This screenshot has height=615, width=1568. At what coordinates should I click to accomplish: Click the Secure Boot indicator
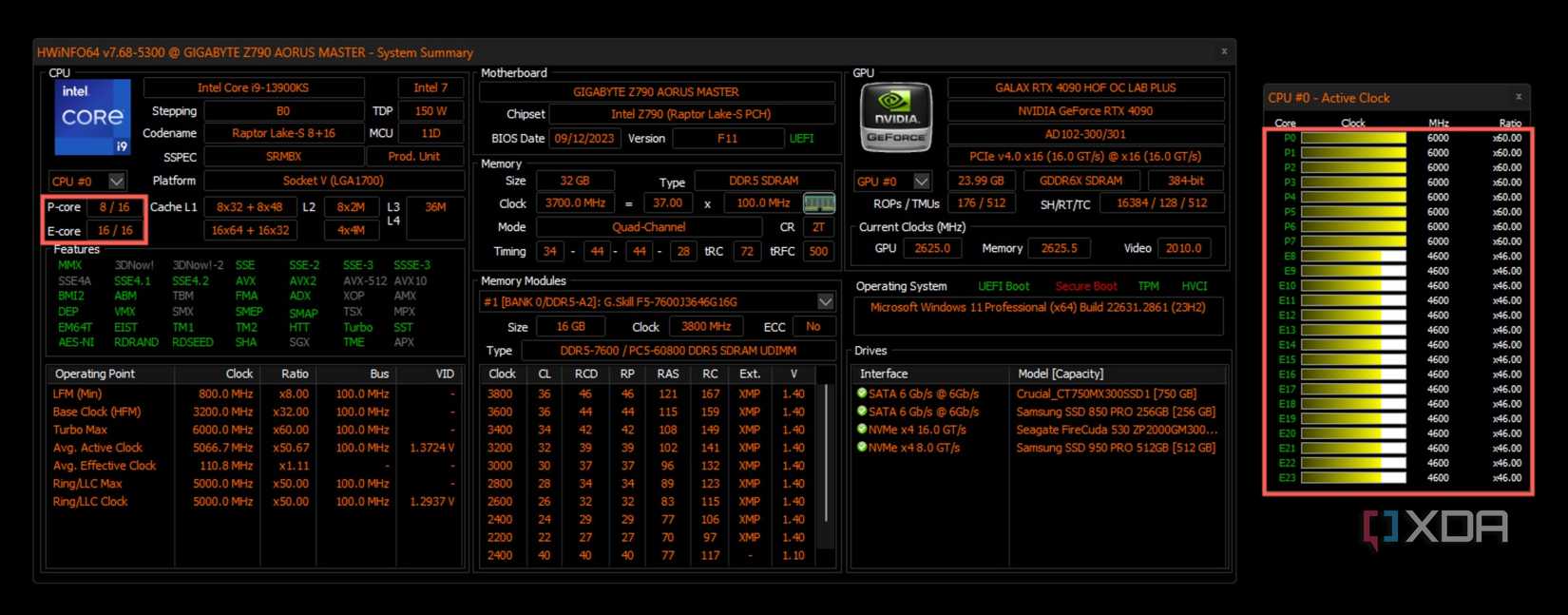1085,286
